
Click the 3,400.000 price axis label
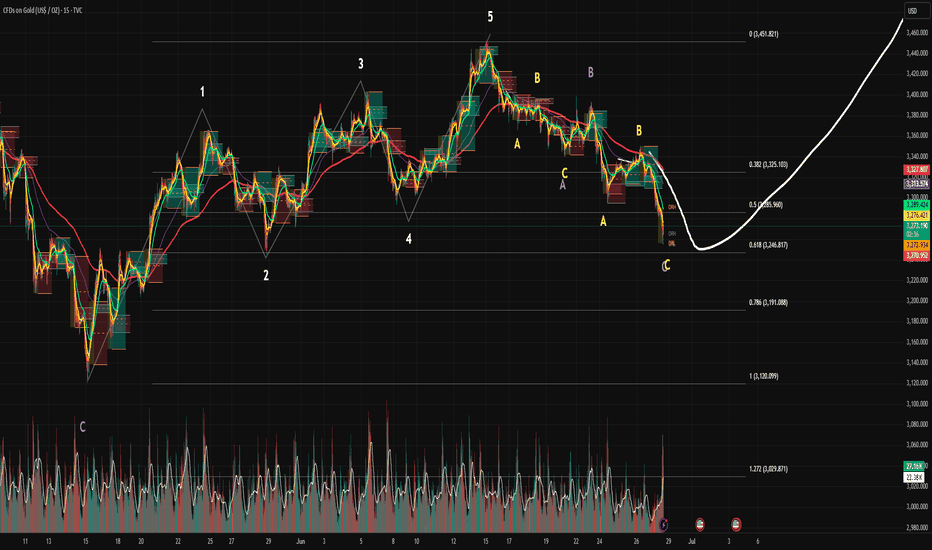917,95
